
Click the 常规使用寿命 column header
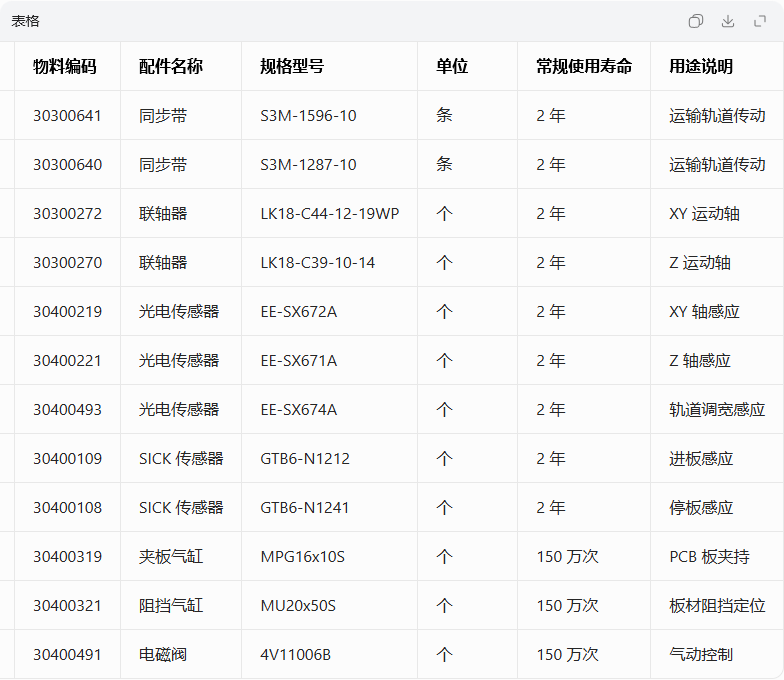(584, 66)
